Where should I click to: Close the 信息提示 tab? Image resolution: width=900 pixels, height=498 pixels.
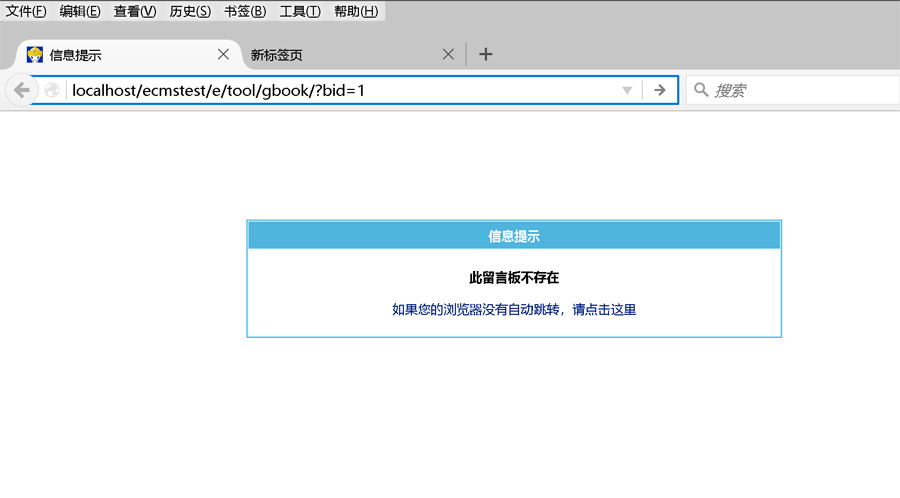pos(223,55)
